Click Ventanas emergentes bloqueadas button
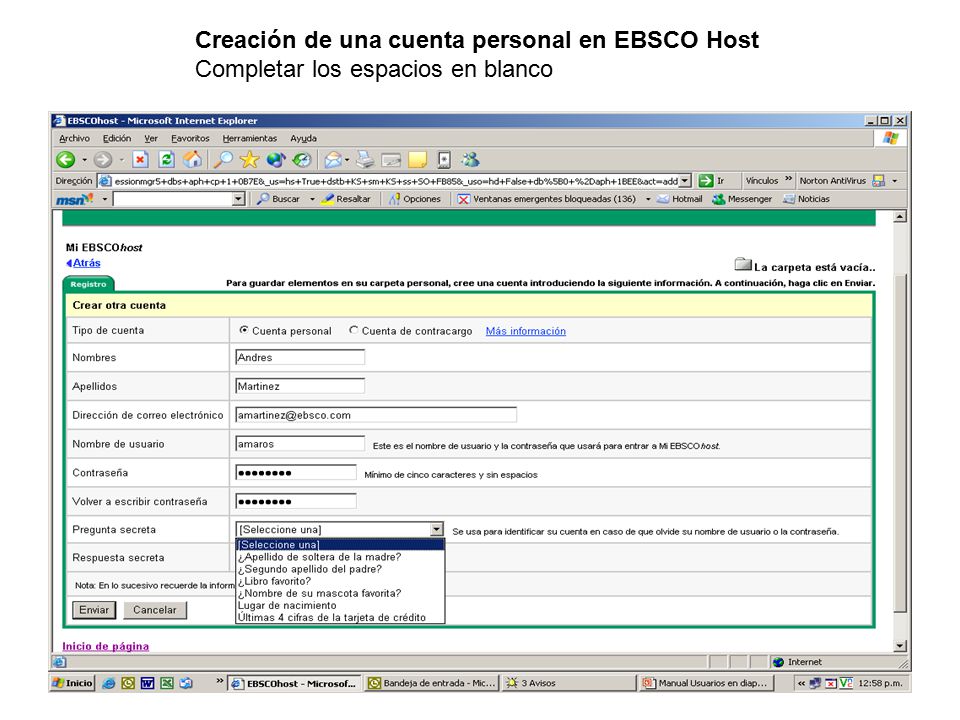 tap(547, 199)
